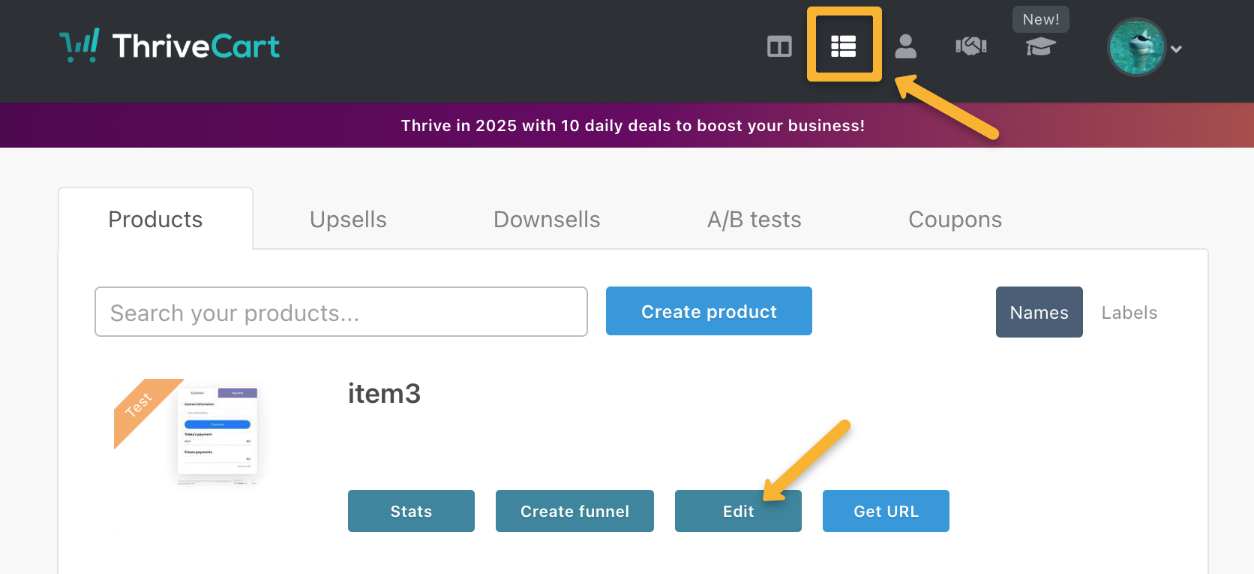Toggle view to Labels
This screenshot has height=574, width=1254.
1129,312
